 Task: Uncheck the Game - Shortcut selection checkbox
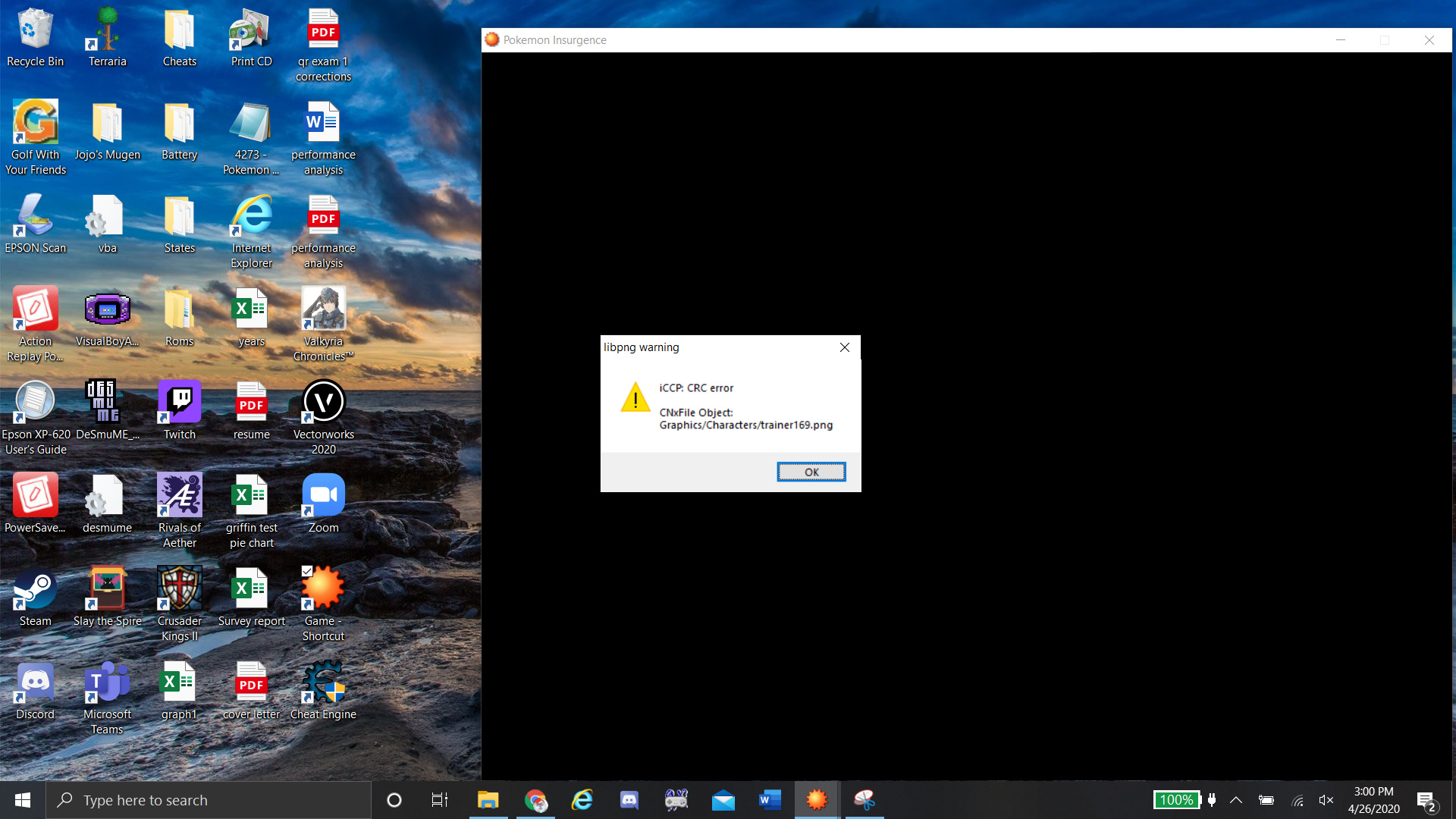[x=307, y=571]
